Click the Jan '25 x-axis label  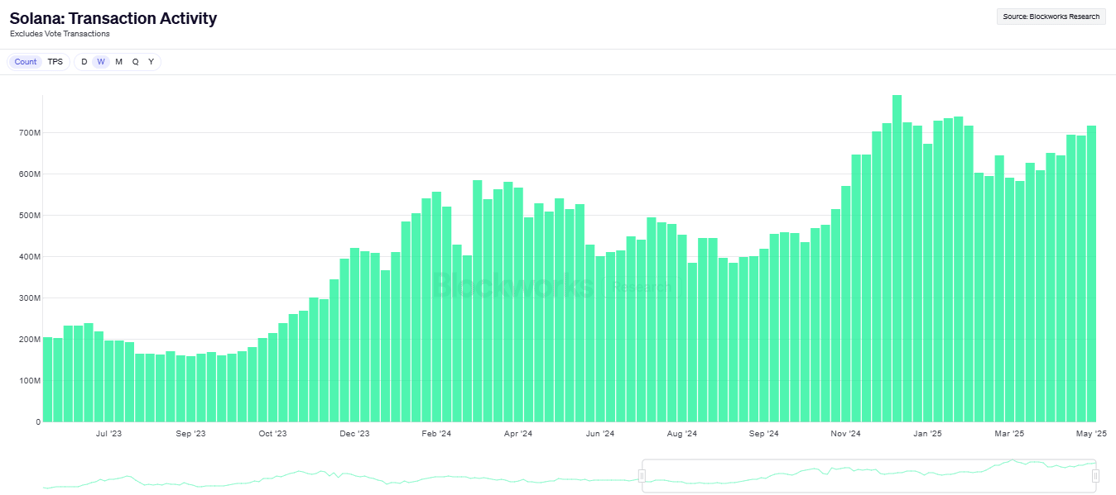[928, 433]
